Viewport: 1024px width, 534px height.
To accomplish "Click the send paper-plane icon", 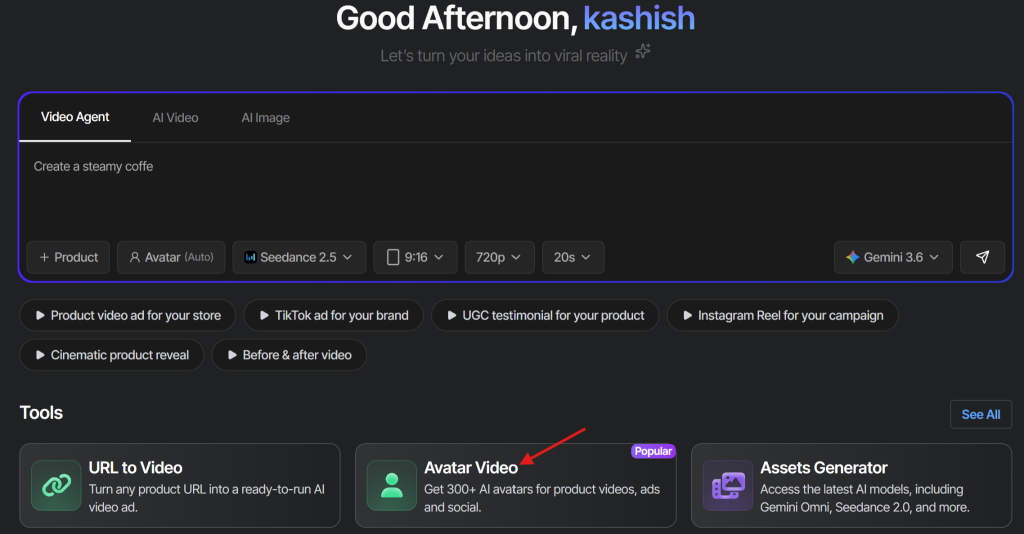I will click(982, 257).
